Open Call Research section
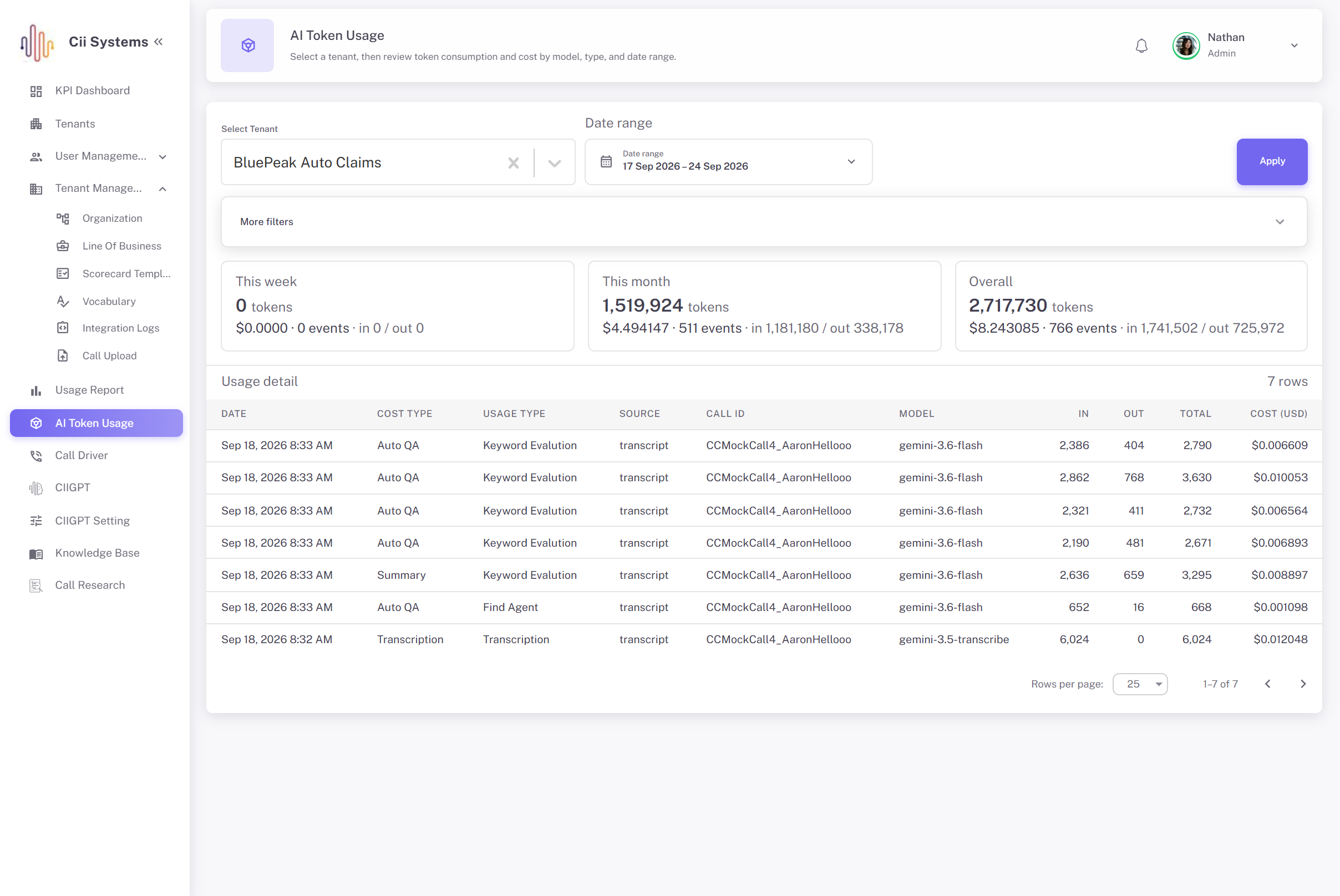 pos(90,585)
